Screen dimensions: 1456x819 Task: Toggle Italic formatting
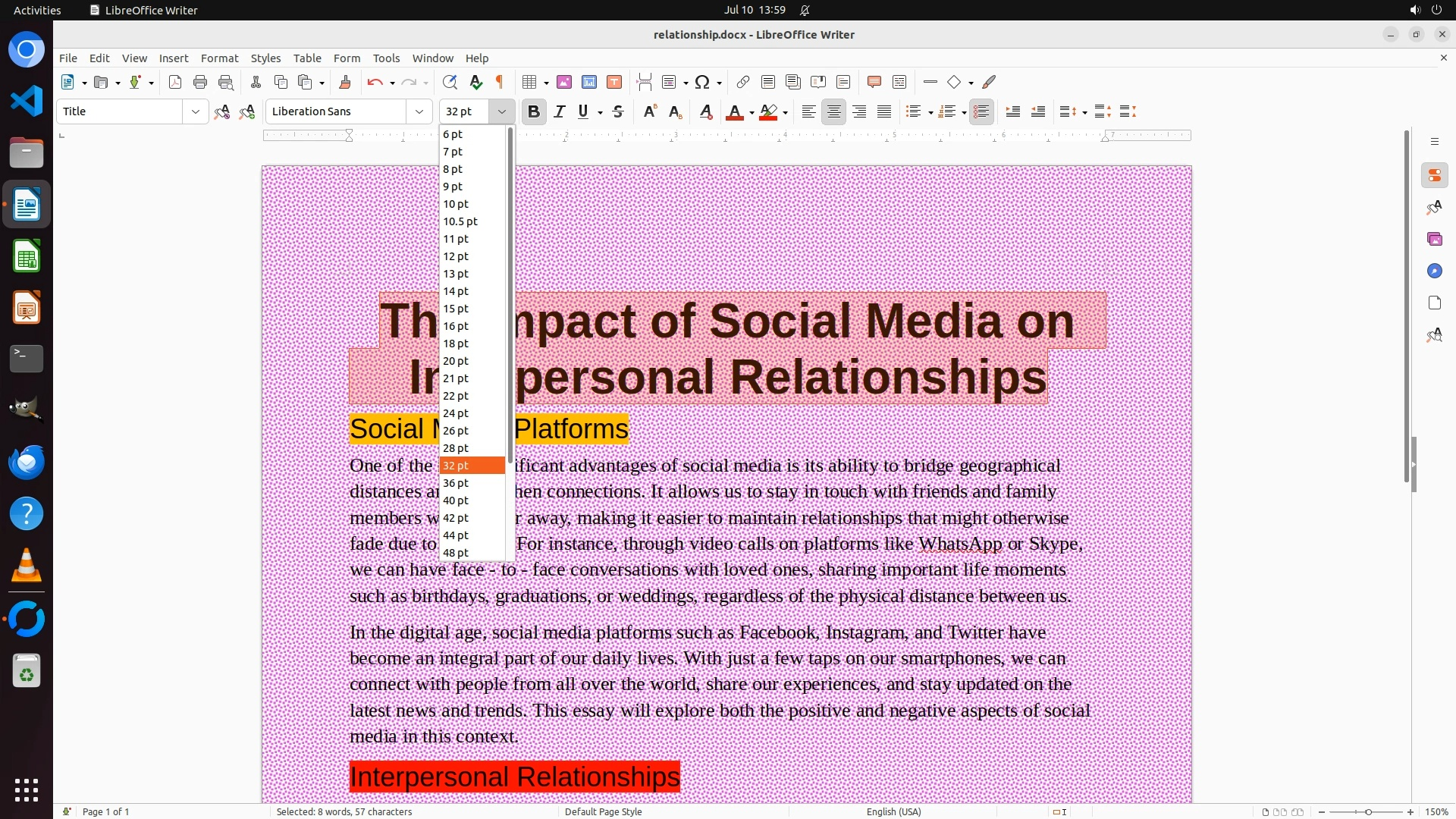[x=560, y=112]
